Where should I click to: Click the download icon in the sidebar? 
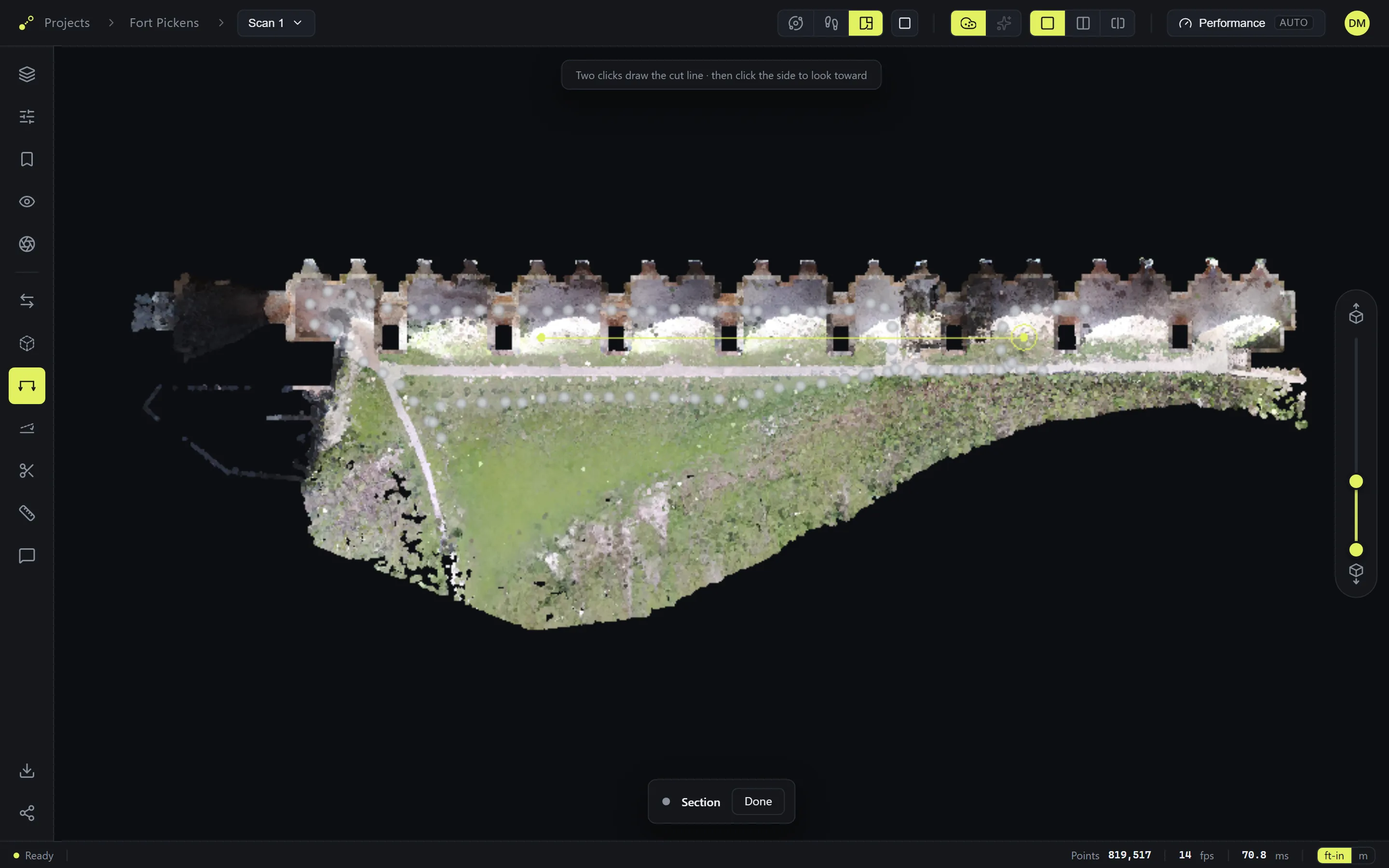click(x=27, y=771)
